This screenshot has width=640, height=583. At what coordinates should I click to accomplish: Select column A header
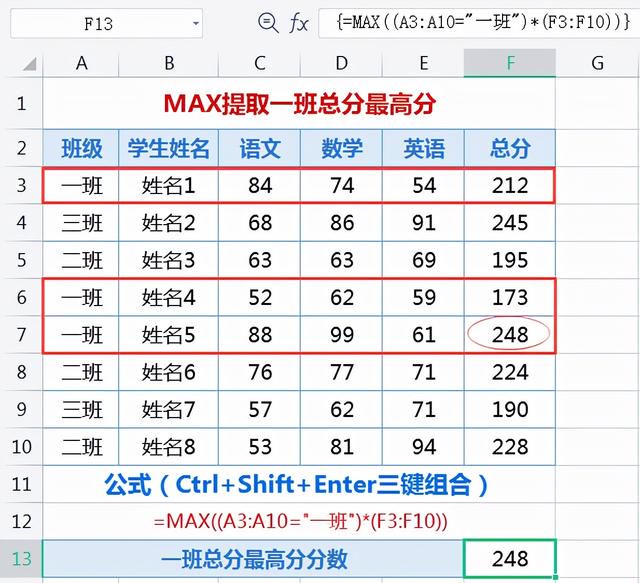[x=81, y=63]
